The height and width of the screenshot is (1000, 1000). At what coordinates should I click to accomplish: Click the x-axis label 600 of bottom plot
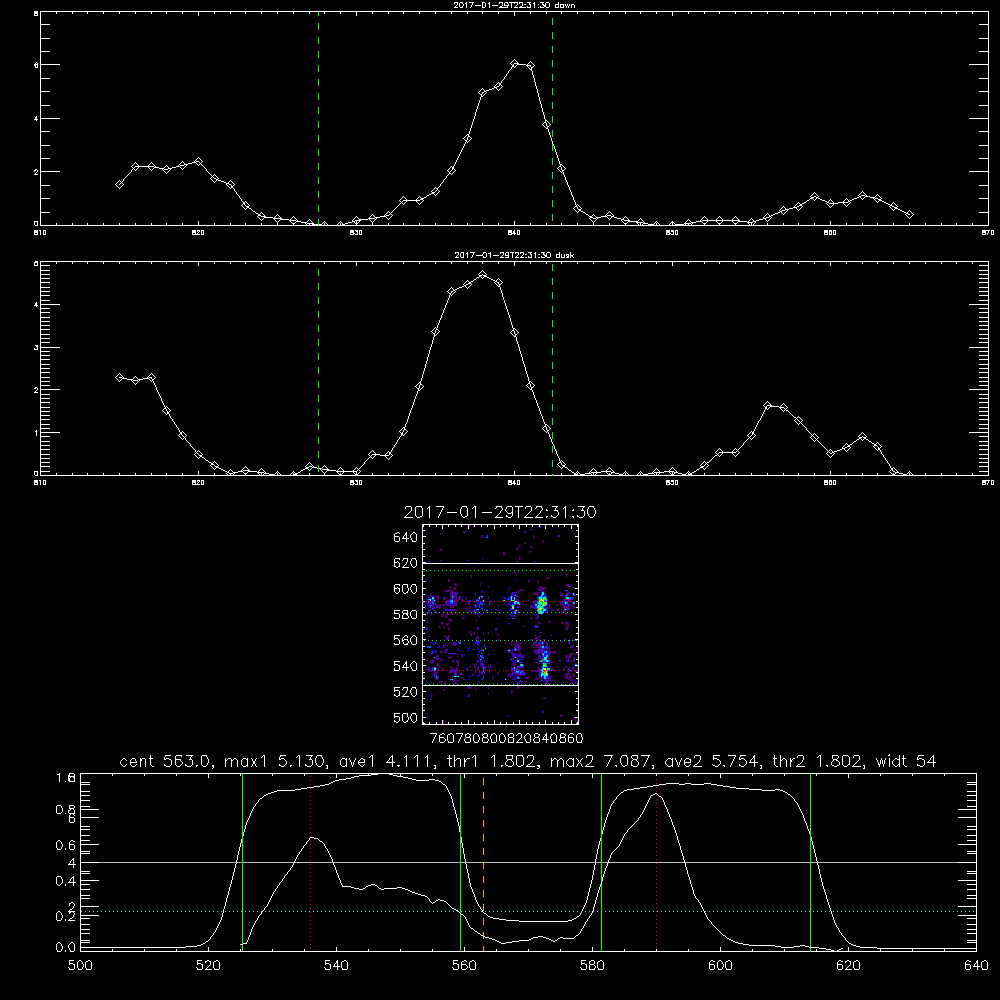pos(721,966)
